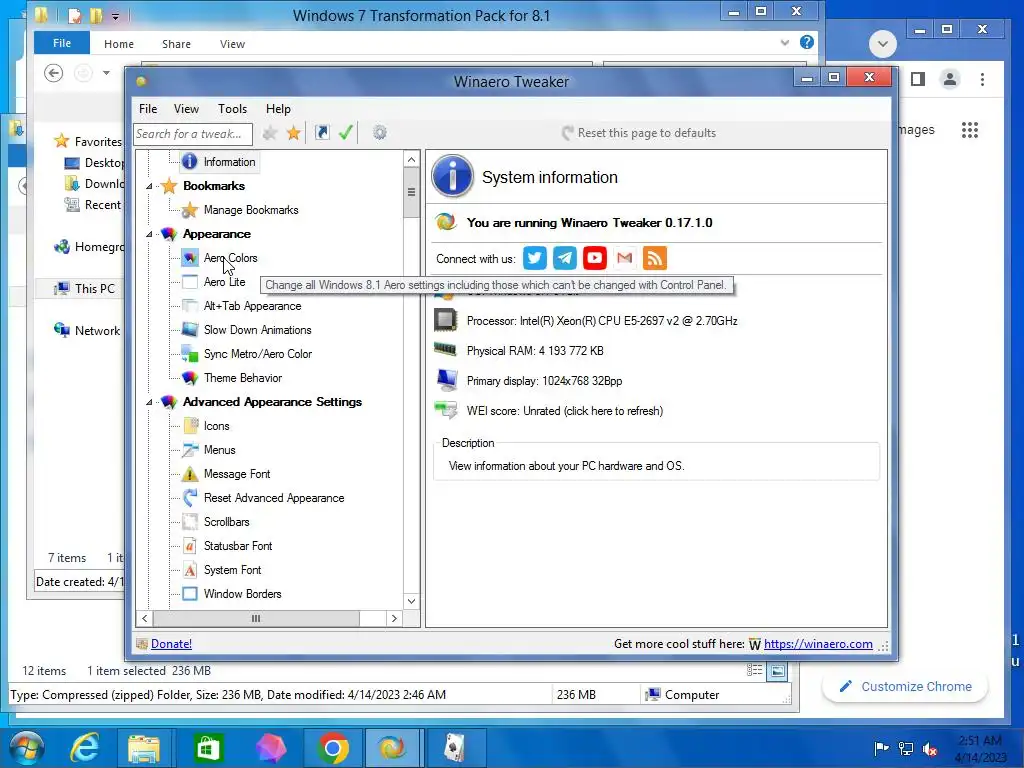Image resolution: width=1024 pixels, height=768 pixels.
Task: Select Icons in the tree
Action: [217, 426]
